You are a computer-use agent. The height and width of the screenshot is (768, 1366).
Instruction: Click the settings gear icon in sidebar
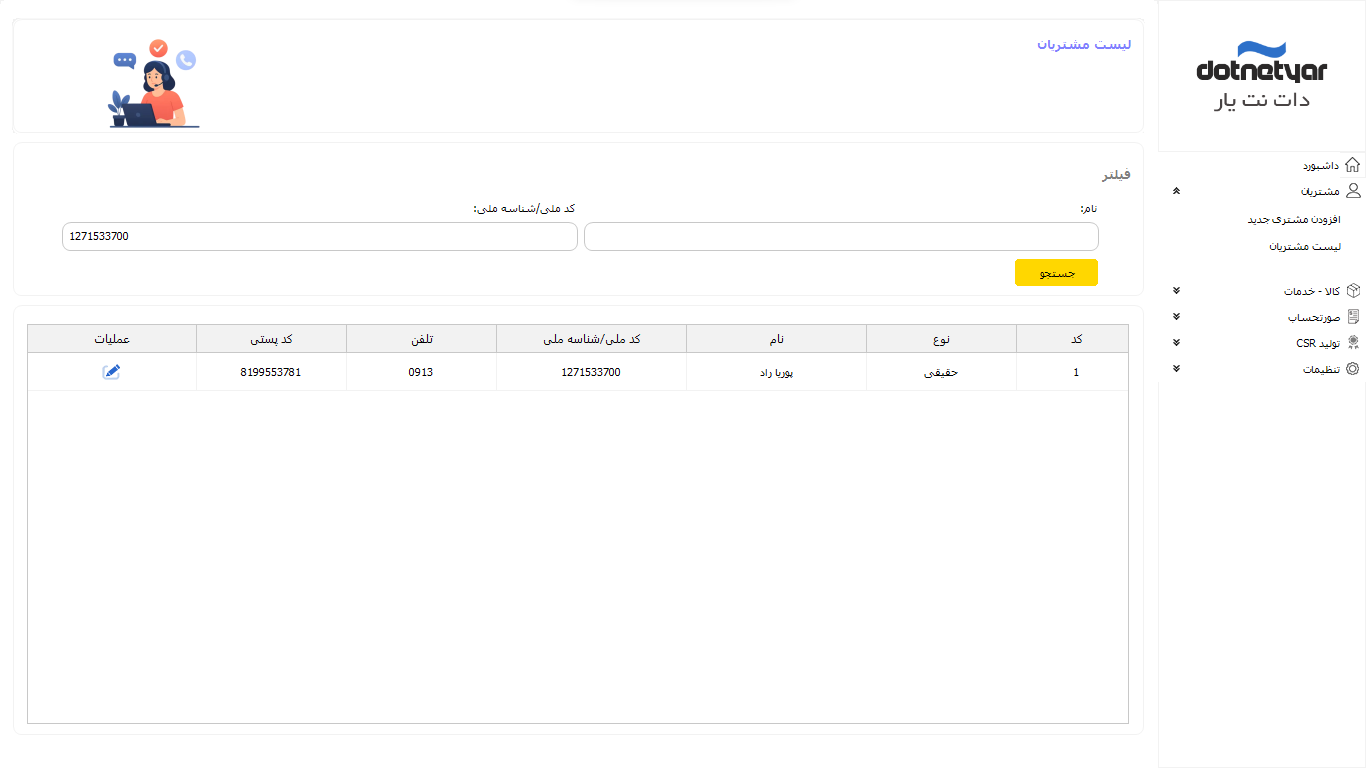1353,369
